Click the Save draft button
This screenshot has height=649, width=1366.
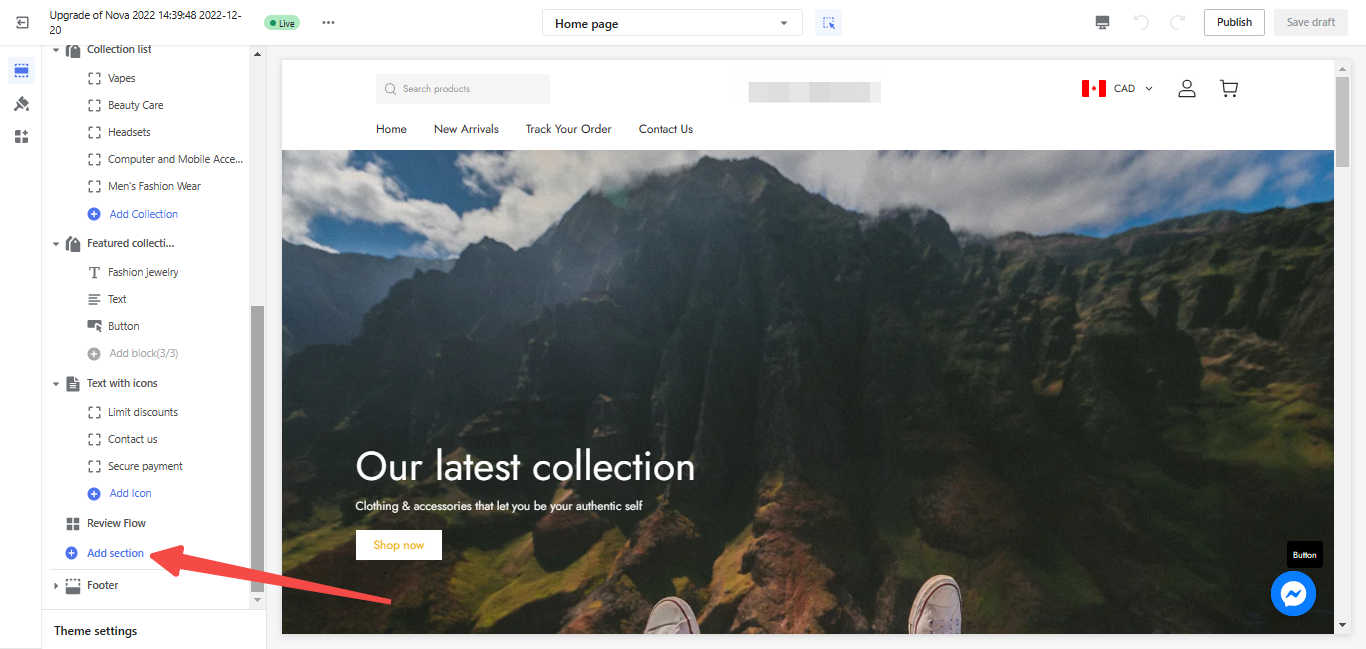click(1310, 23)
